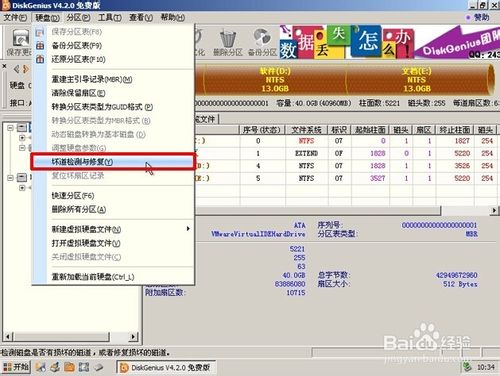The image size is (500, 376).
Task: Click the 数据丢失怎么办 banner
Action: (x=347, y=42)
